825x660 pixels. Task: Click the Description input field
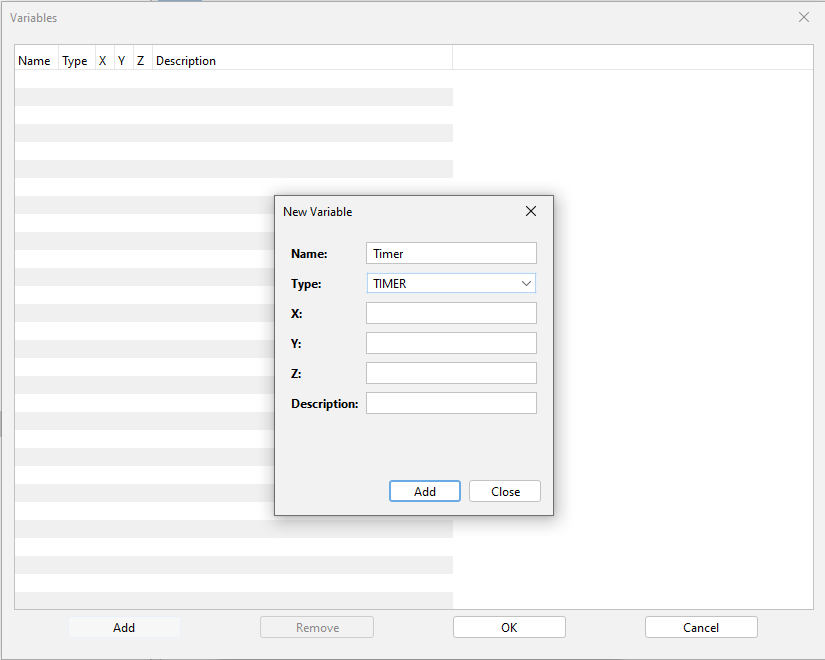coord(451,403)
